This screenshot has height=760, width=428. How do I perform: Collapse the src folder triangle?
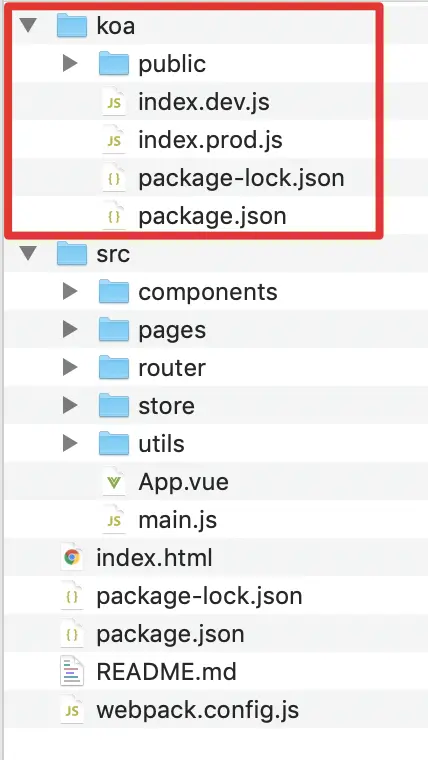click(x=29, y=254)
